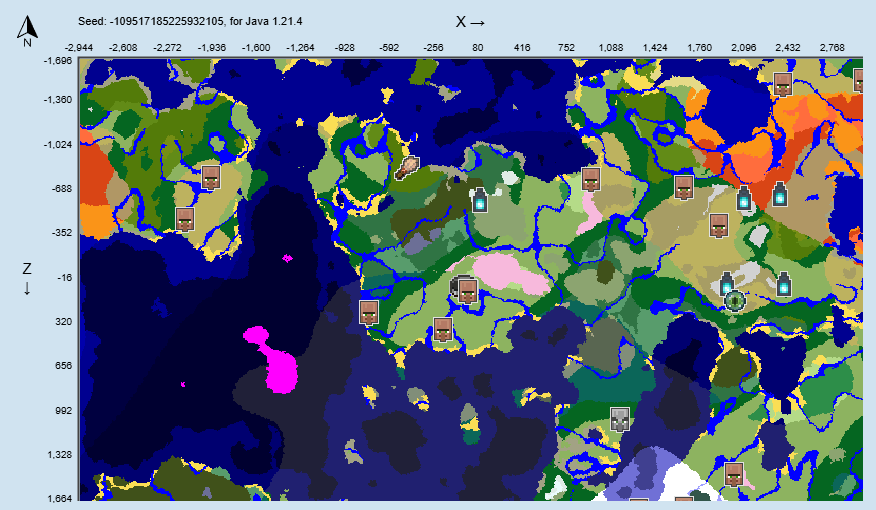
Task: Click the -16 tick on the Z axis
Action: coord(57,278)
